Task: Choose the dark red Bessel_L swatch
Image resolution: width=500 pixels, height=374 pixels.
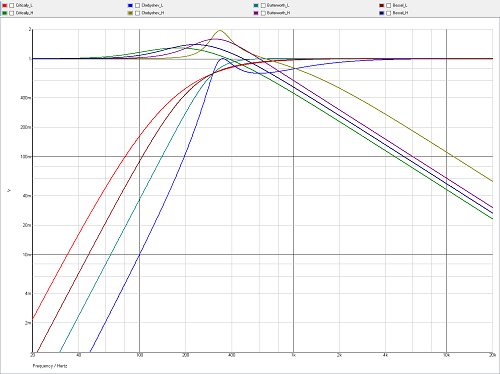Action: [382, 6]
